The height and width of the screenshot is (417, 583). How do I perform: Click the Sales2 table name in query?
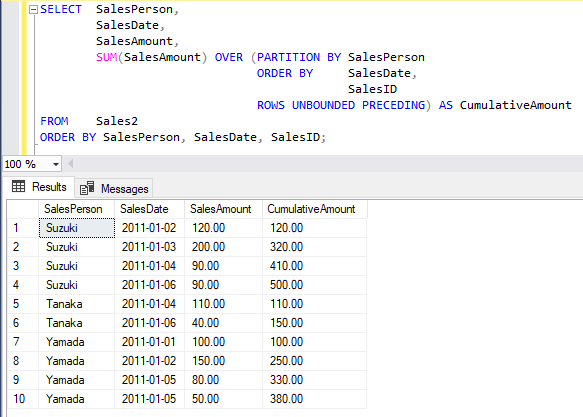(117, 121)
